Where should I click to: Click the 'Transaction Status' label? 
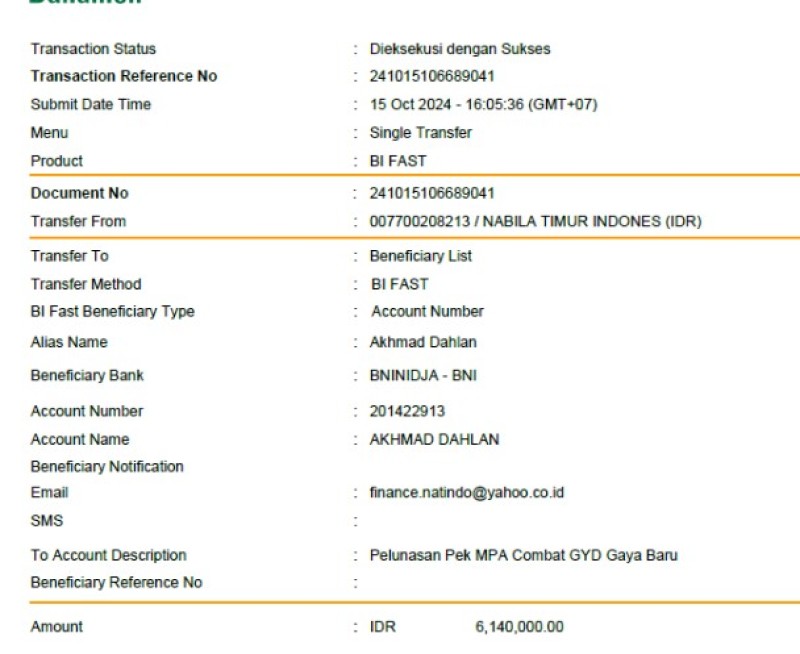93,49
